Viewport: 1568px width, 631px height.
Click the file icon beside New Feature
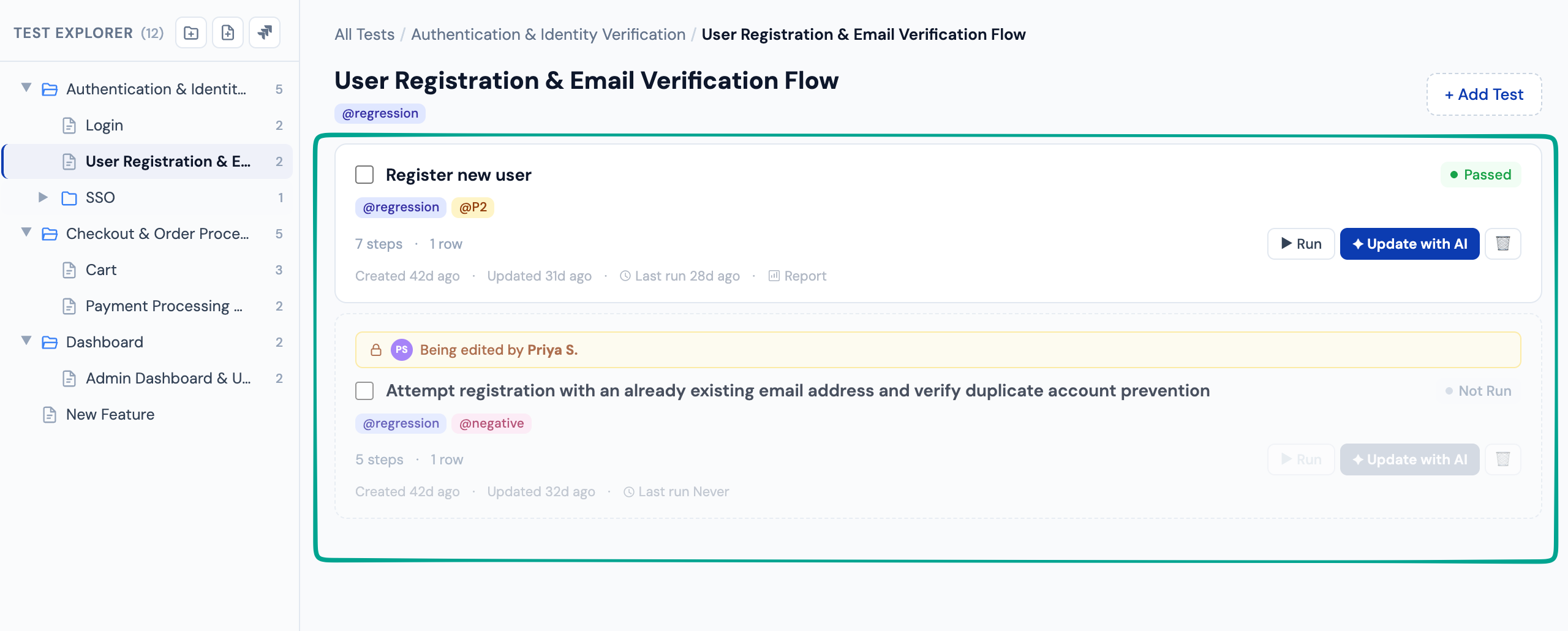pyautogui.click(x=50, y=415)
